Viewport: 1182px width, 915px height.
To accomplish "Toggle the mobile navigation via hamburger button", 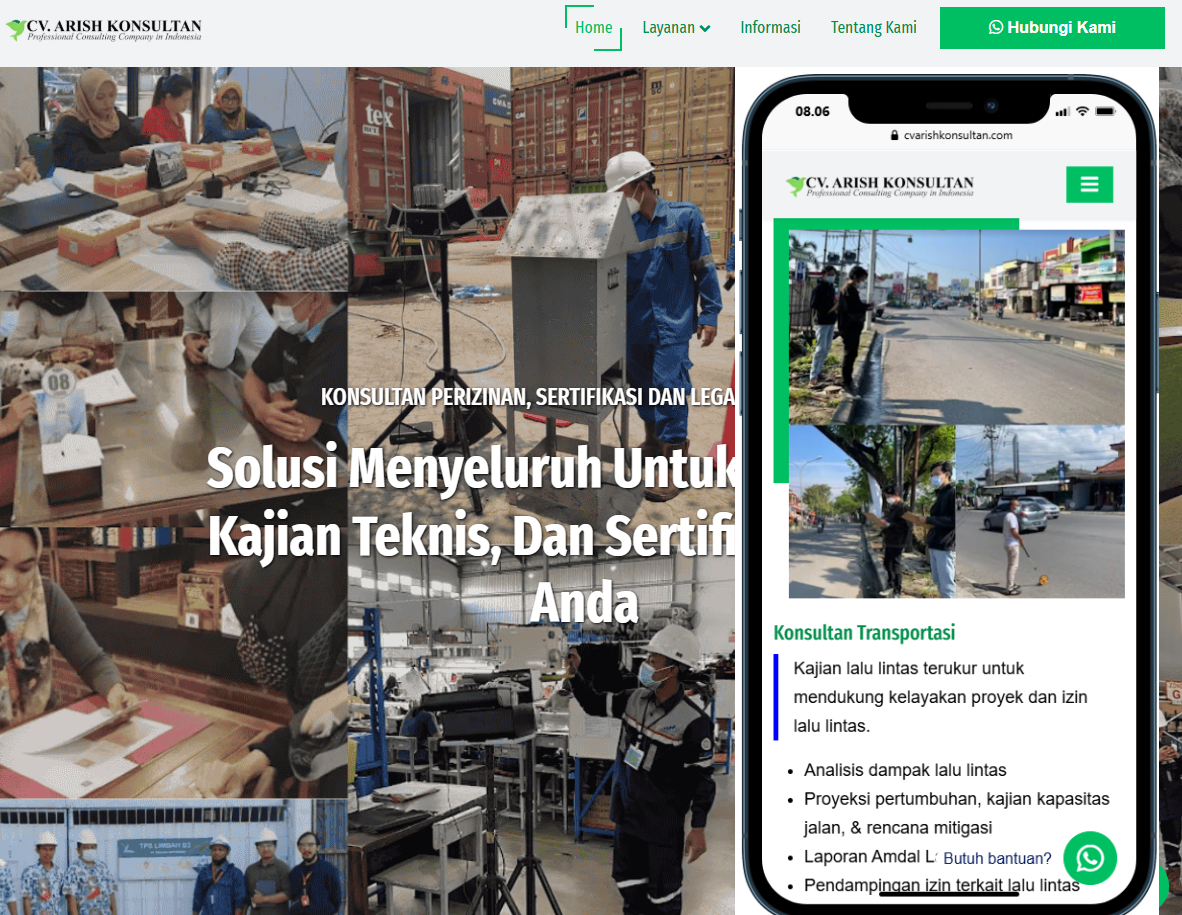I will point(1089,184).
